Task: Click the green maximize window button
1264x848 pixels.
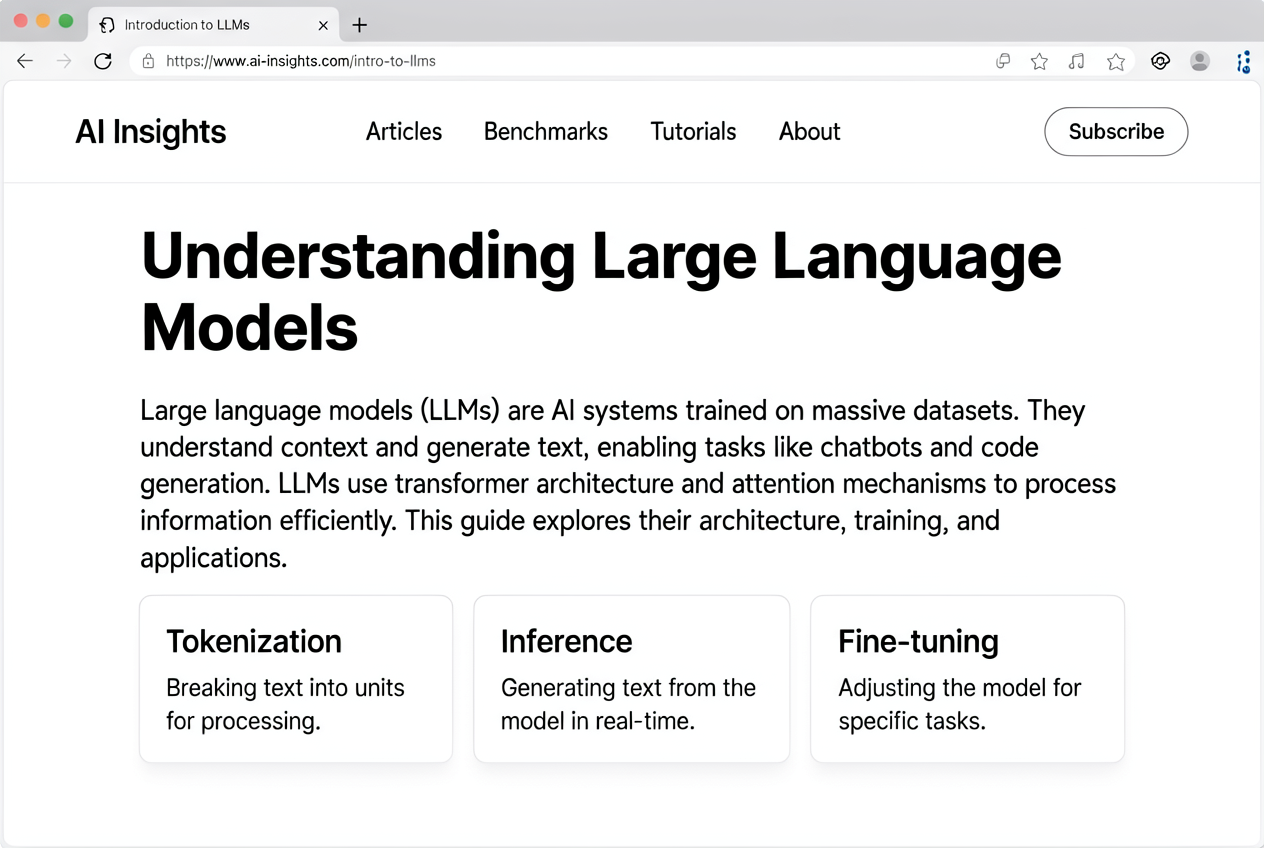Action: [x=66, y=21]
